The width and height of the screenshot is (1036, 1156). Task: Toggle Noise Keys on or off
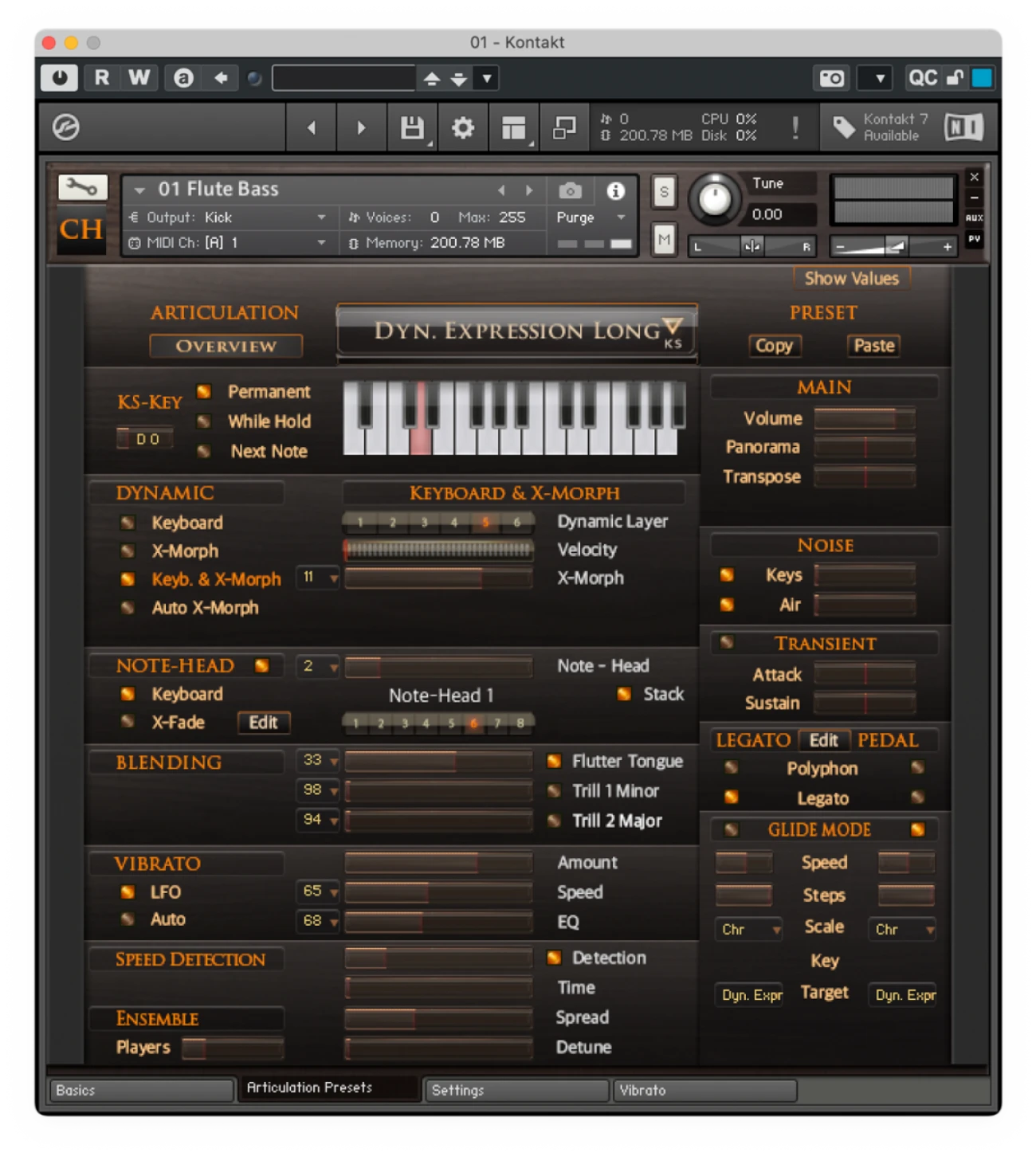pyautogui.click(x=727, y=574)
